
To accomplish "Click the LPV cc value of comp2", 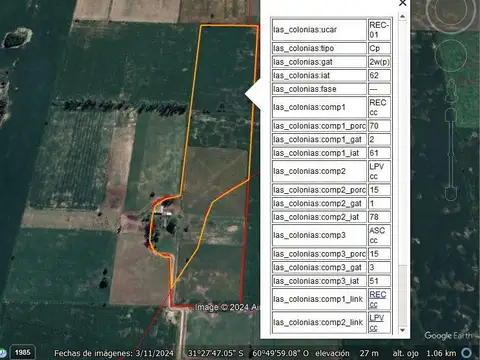I will (379, 171).
